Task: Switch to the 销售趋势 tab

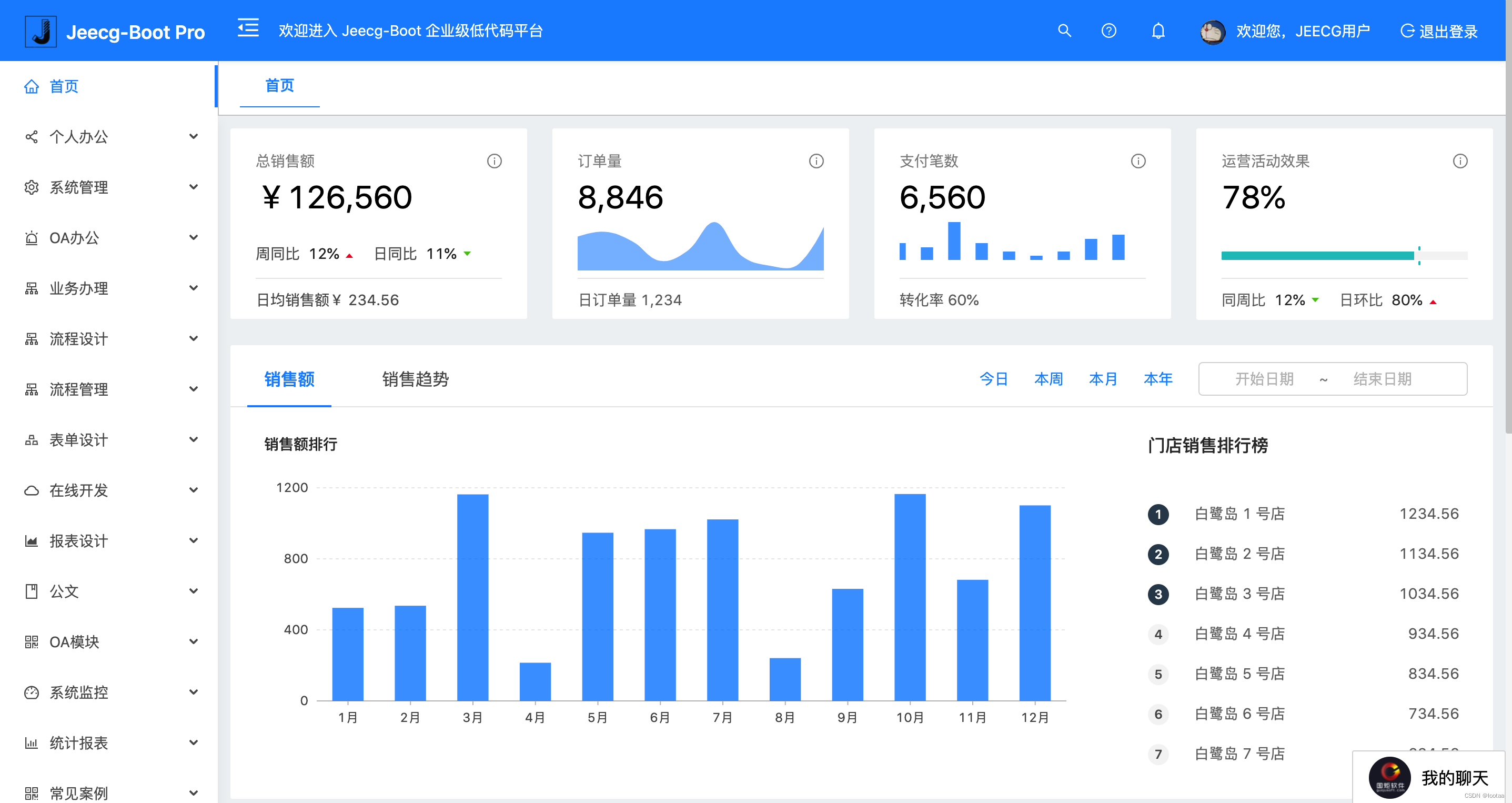Action: [x=415, y=380]
